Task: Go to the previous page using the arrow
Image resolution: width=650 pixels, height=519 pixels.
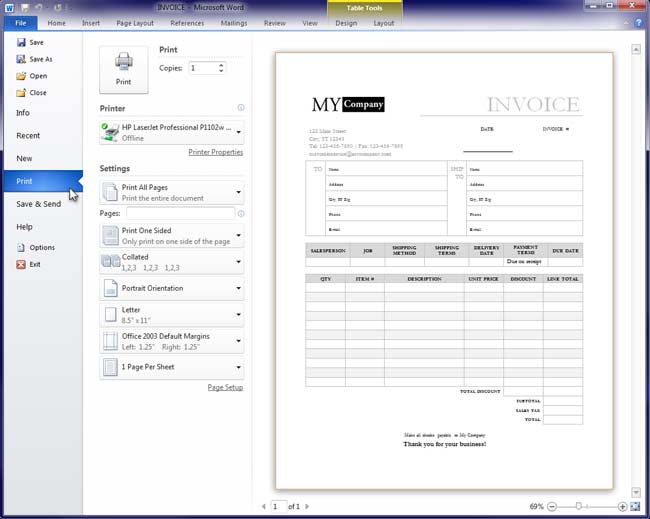Action: 264,506
